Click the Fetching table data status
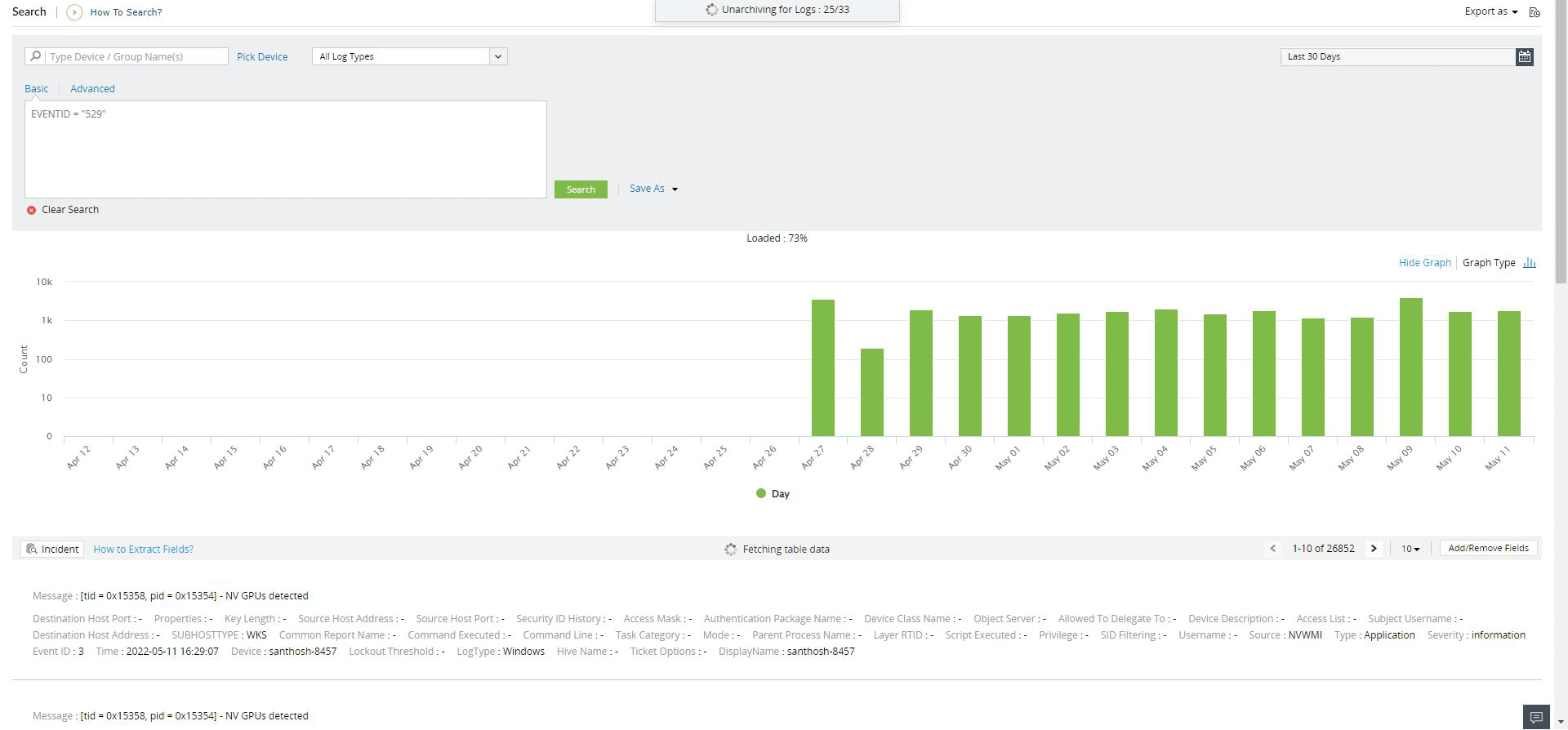Screen dimensions: 1568x730 point(786,550)
